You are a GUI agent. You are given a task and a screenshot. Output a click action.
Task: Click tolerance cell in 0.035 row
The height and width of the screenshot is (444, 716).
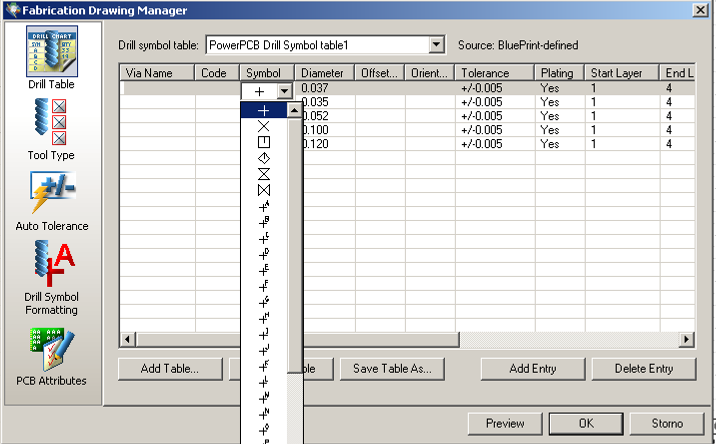pos(495,102)
